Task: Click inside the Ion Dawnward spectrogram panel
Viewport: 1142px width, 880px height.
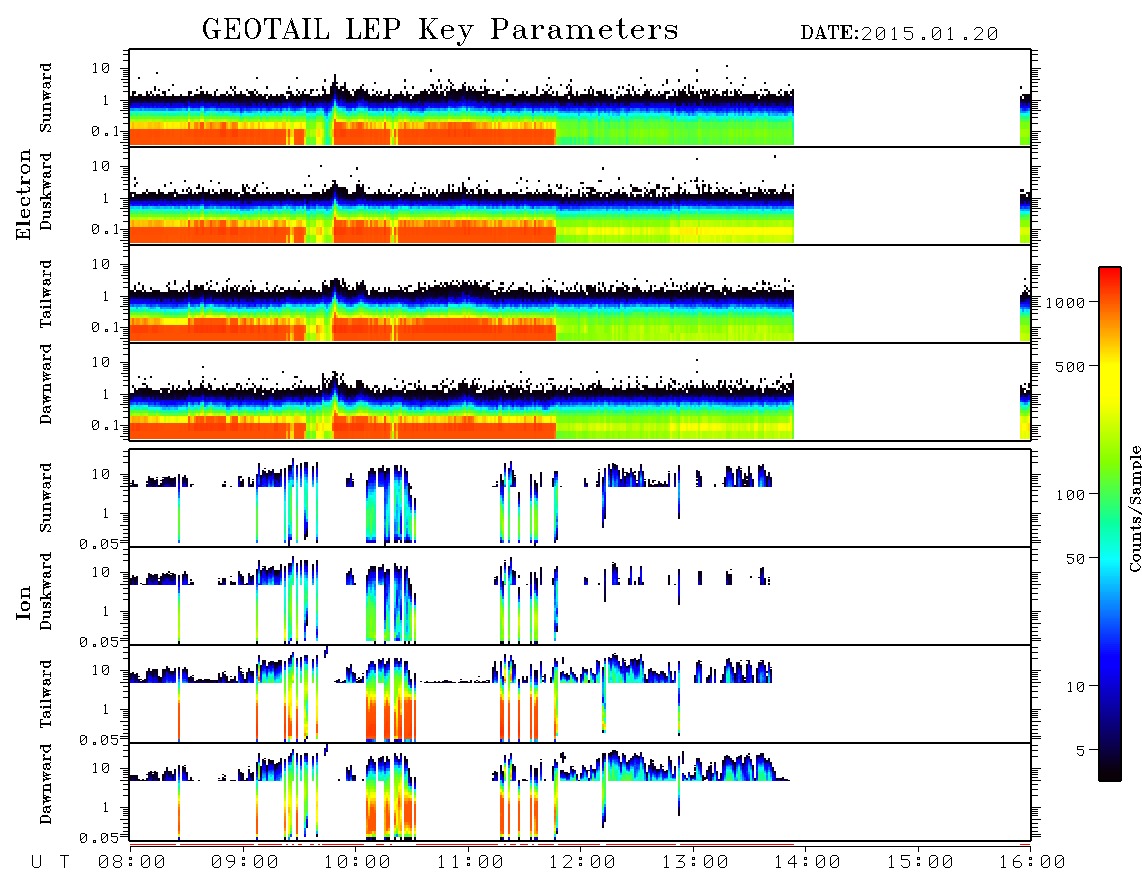Action: 580,792
